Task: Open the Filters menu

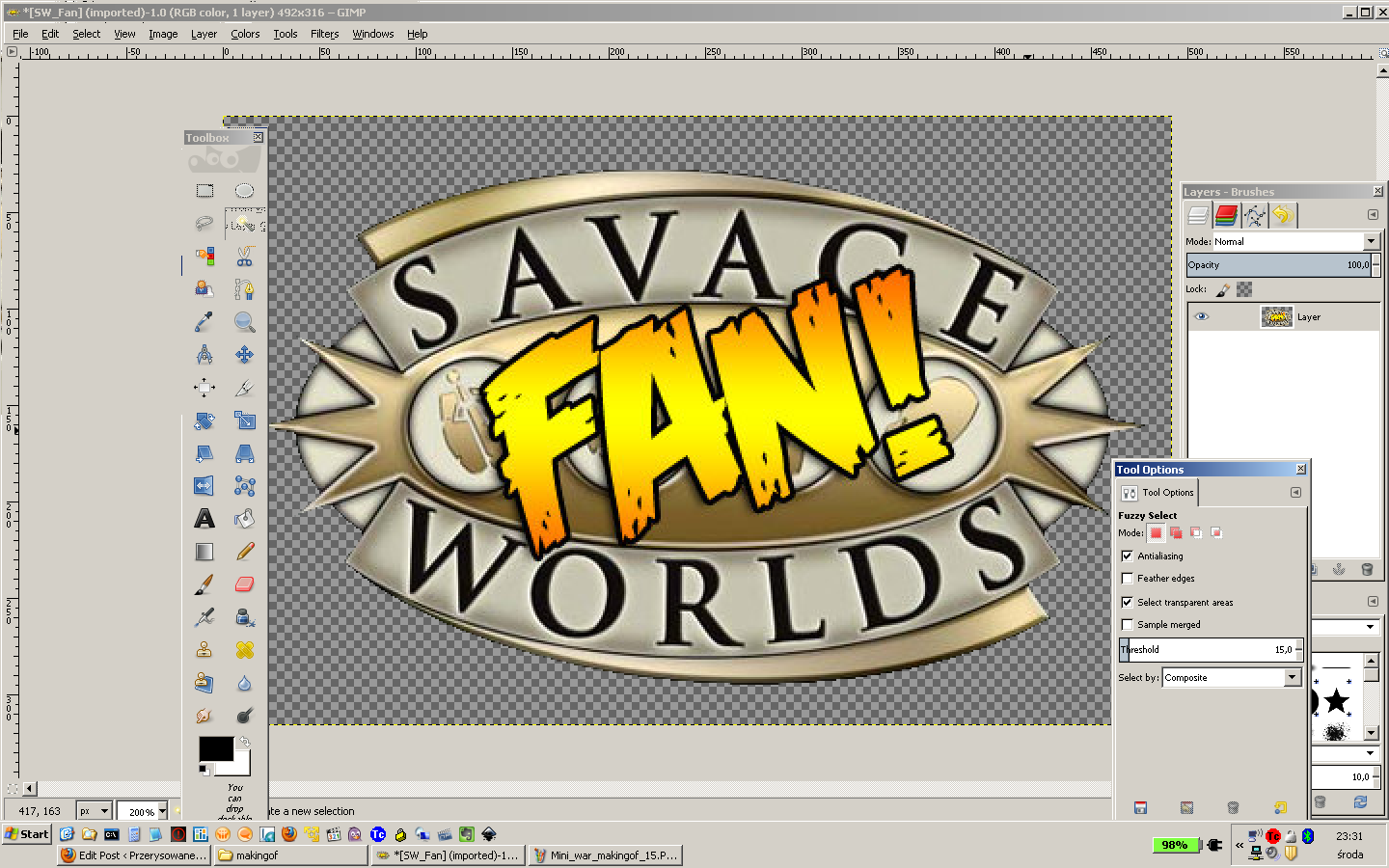Action: click(x=324, y=34)
